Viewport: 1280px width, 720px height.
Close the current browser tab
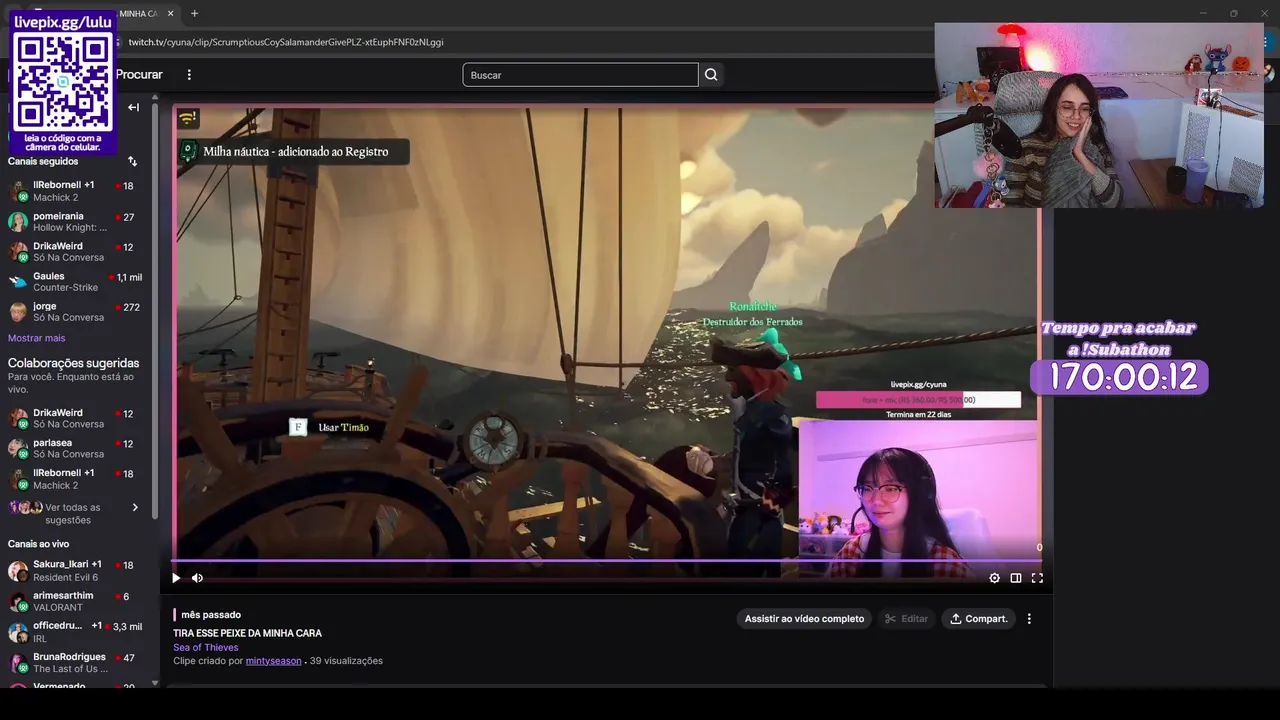point(170,13)
